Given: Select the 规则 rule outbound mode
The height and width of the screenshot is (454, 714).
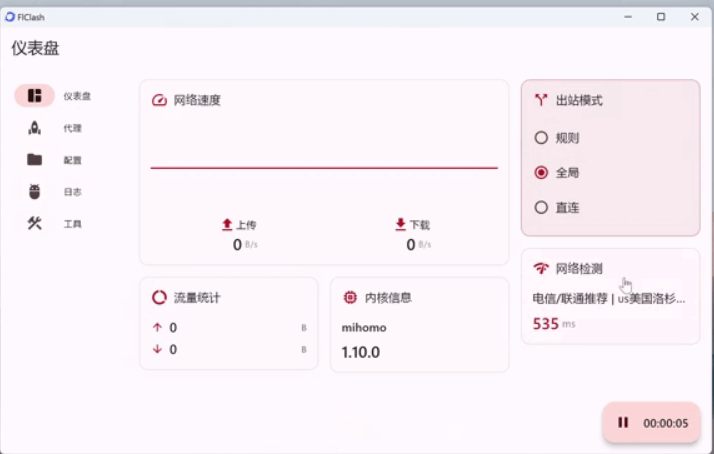Looking at the screenshot, I should pos(541,138).
